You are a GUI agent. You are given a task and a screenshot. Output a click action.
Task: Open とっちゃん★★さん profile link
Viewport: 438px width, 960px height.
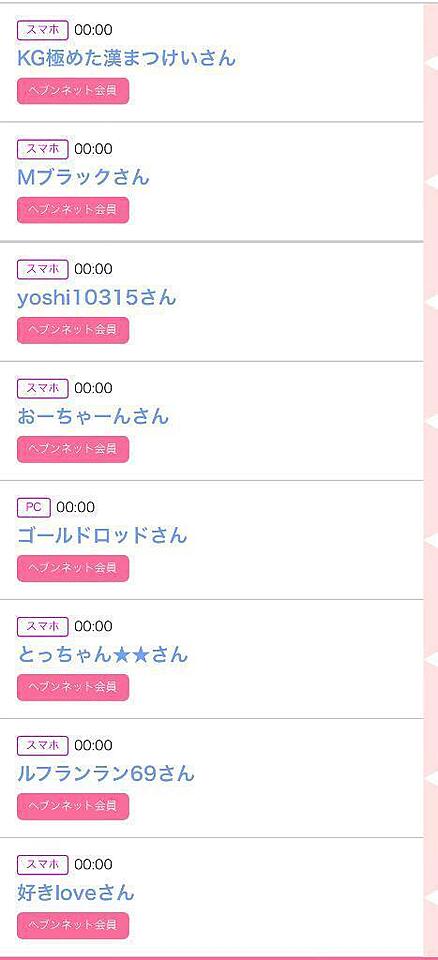point(102,654)
